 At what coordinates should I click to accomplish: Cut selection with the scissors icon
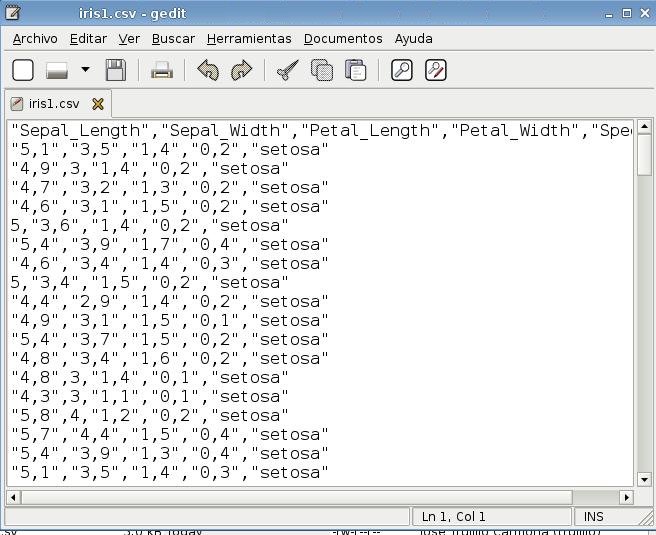pyautogui.click(x=287, y=70)
